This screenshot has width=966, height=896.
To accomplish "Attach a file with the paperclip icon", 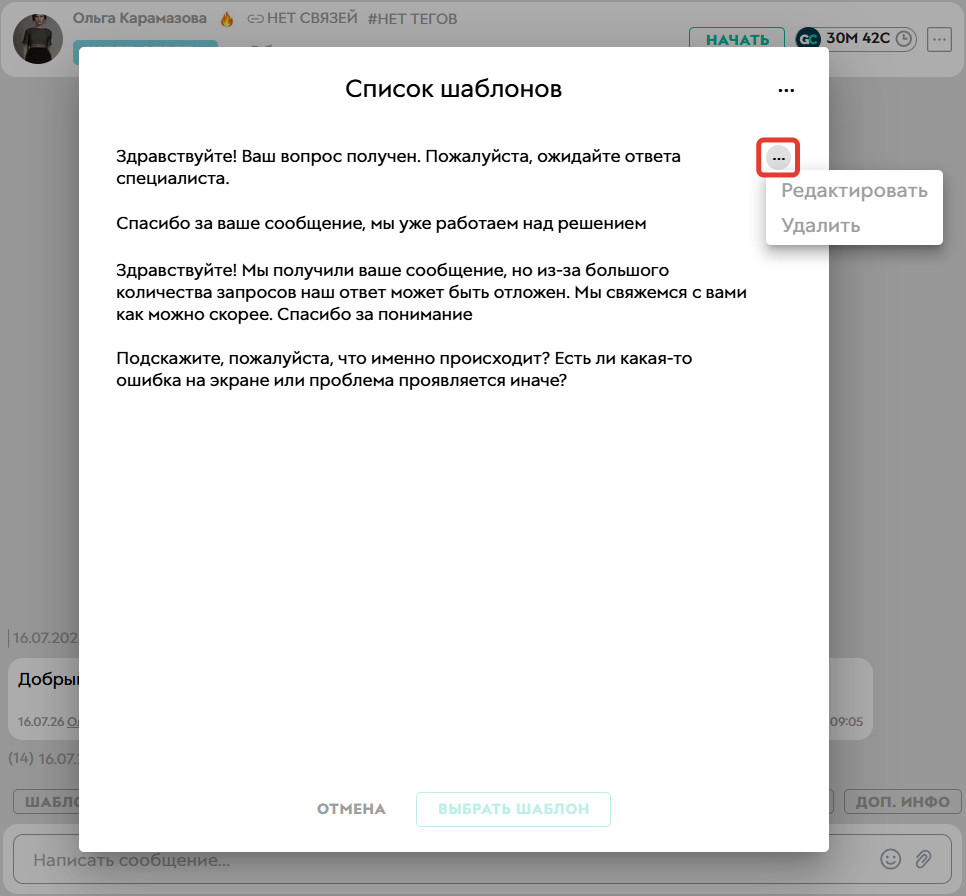I will pos(923,858).
